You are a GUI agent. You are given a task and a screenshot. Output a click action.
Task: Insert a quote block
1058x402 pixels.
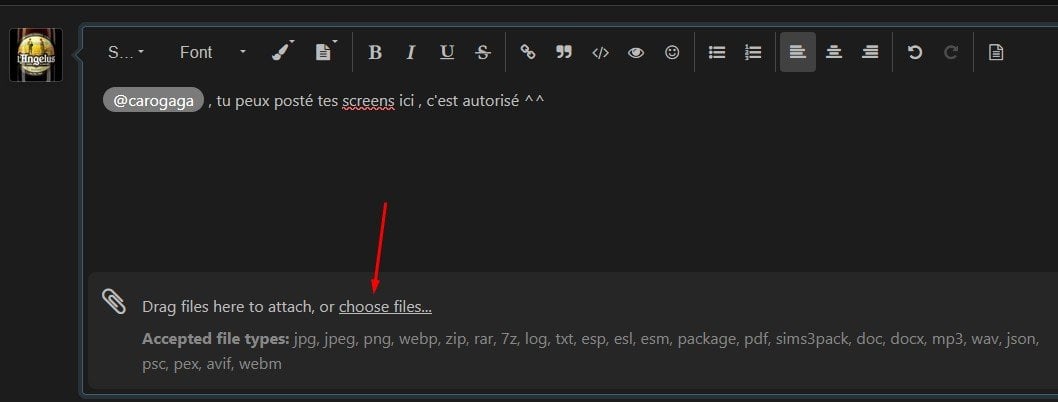tap(563, 52)
